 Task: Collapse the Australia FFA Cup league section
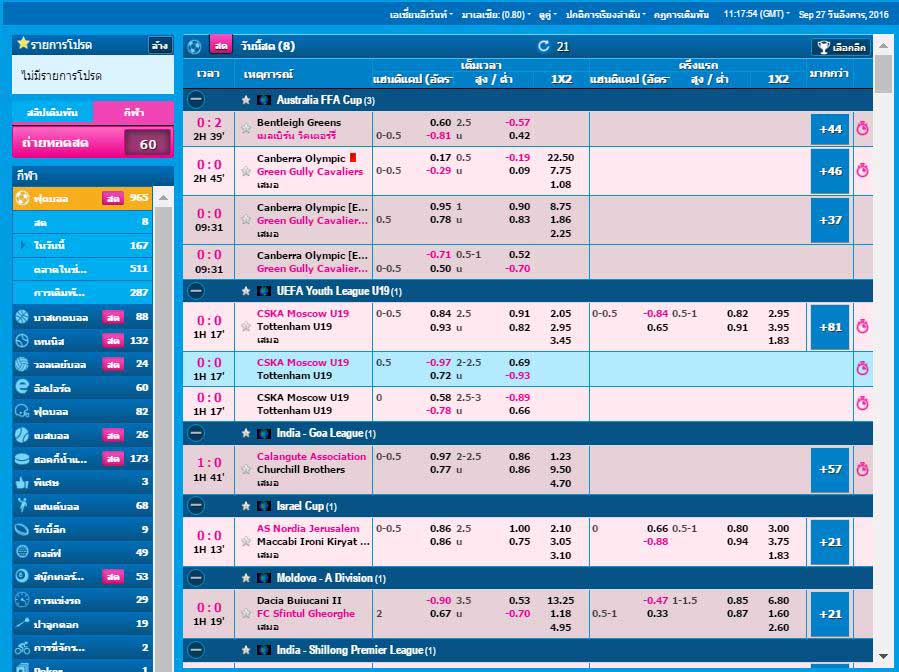click(196, 100)
